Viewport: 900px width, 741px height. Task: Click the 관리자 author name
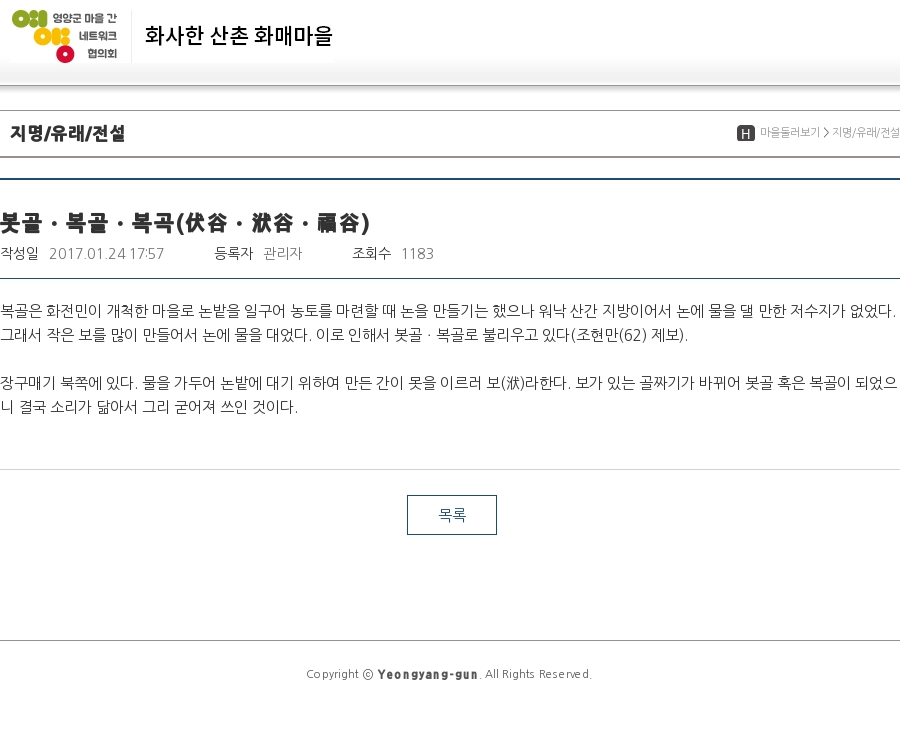pos(282,254)
